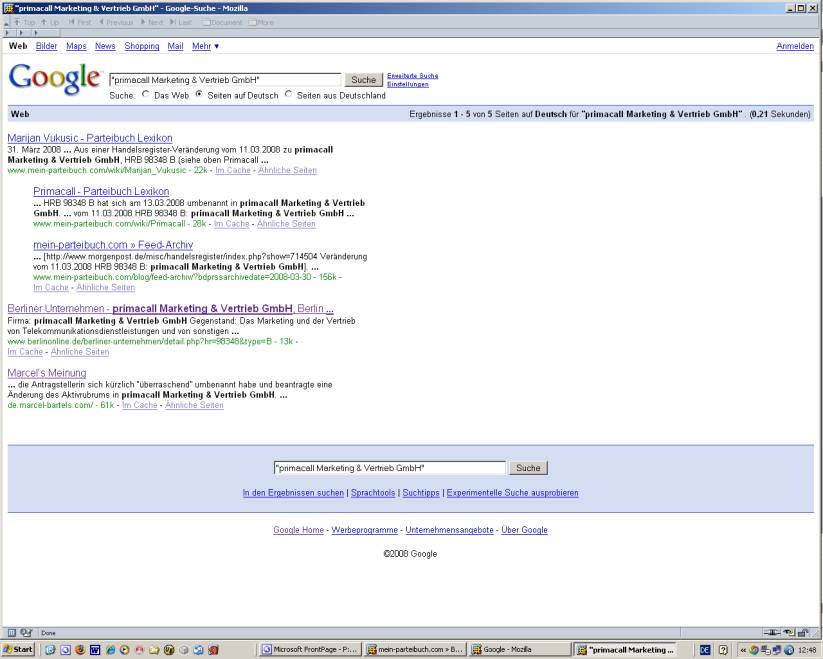Open 'Im Cache' for the Berliner Unternehmen result

(25, 352)
